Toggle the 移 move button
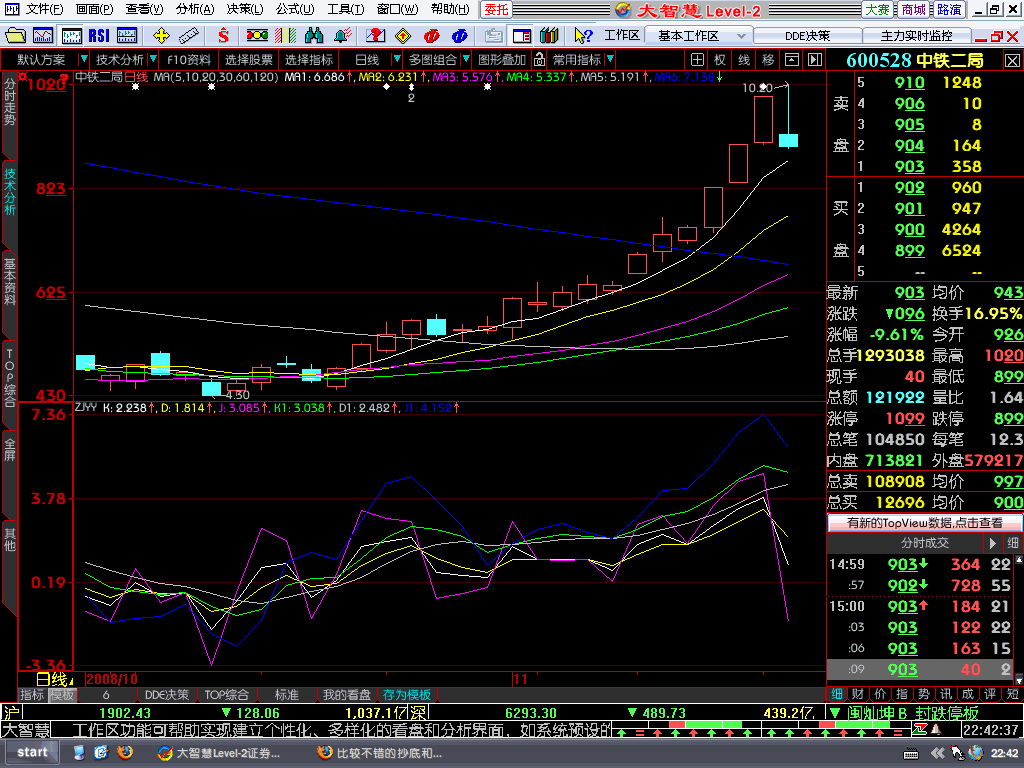Image resolution: width=1024 pixels, height=768 pixels. [x=768, y=60]
